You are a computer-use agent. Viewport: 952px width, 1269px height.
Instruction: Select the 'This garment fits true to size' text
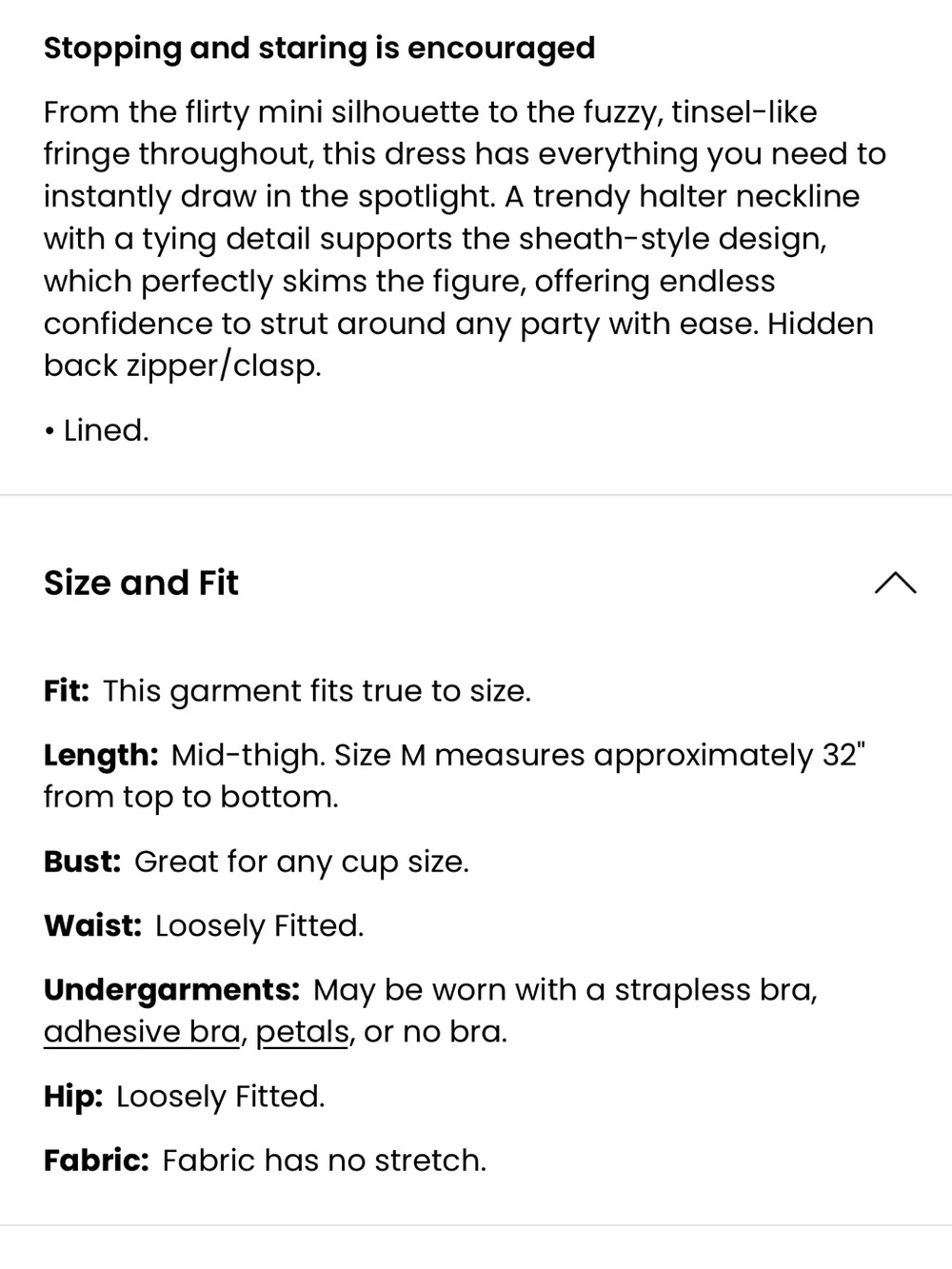tap(317, 691)
